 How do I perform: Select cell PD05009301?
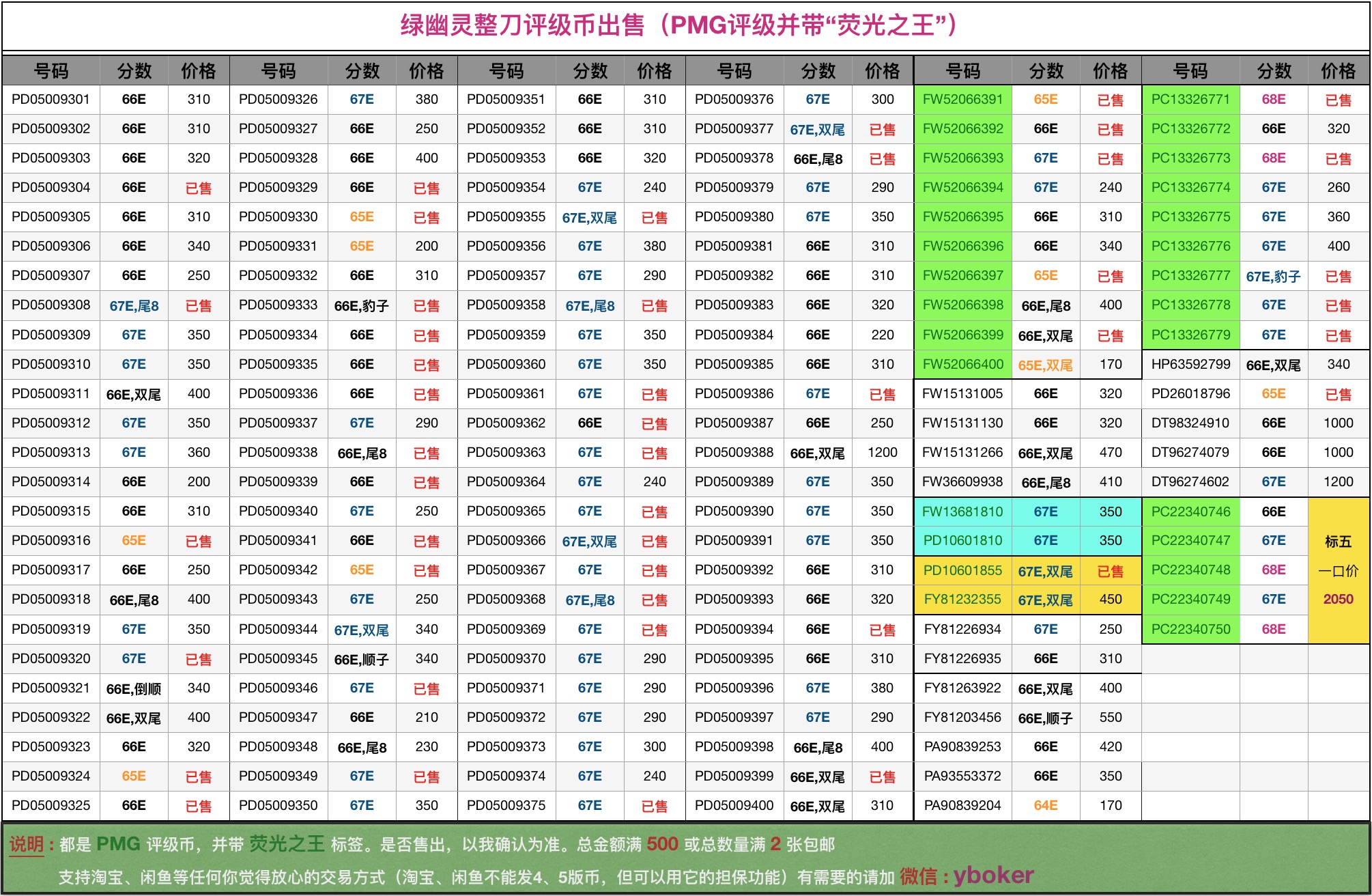click(51, 100)
